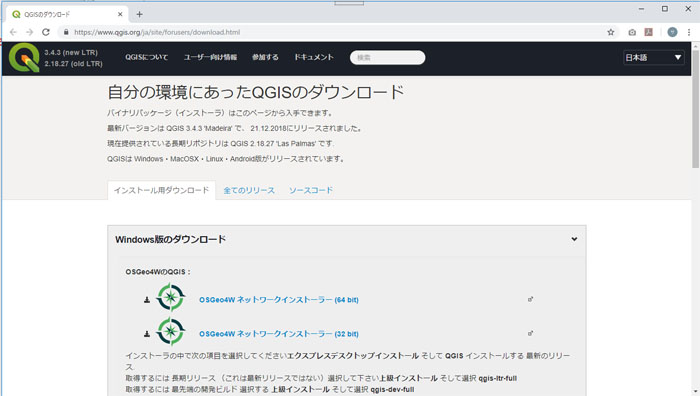Viewport: 700px width, 396px height.
Task: Click download arrow icon beside 32 bit installer
Action: tap(146, 333)
